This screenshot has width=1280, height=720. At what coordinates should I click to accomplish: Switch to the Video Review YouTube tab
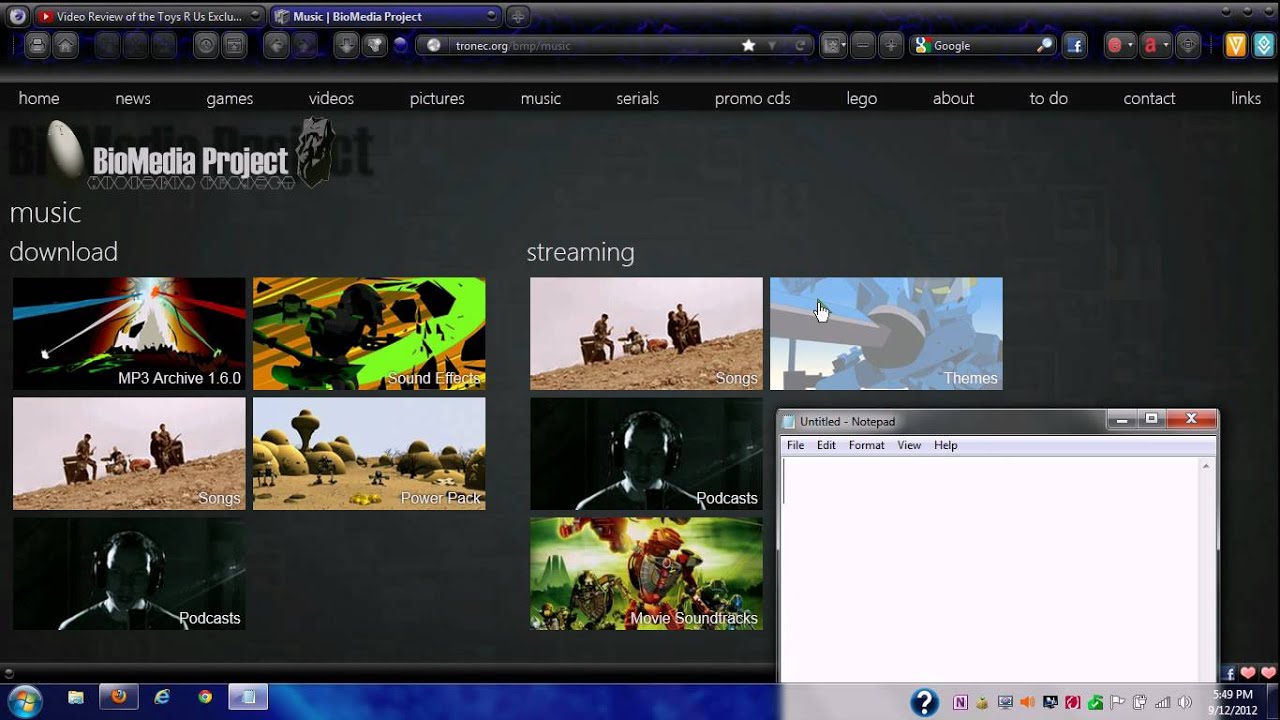click(149, 16)
